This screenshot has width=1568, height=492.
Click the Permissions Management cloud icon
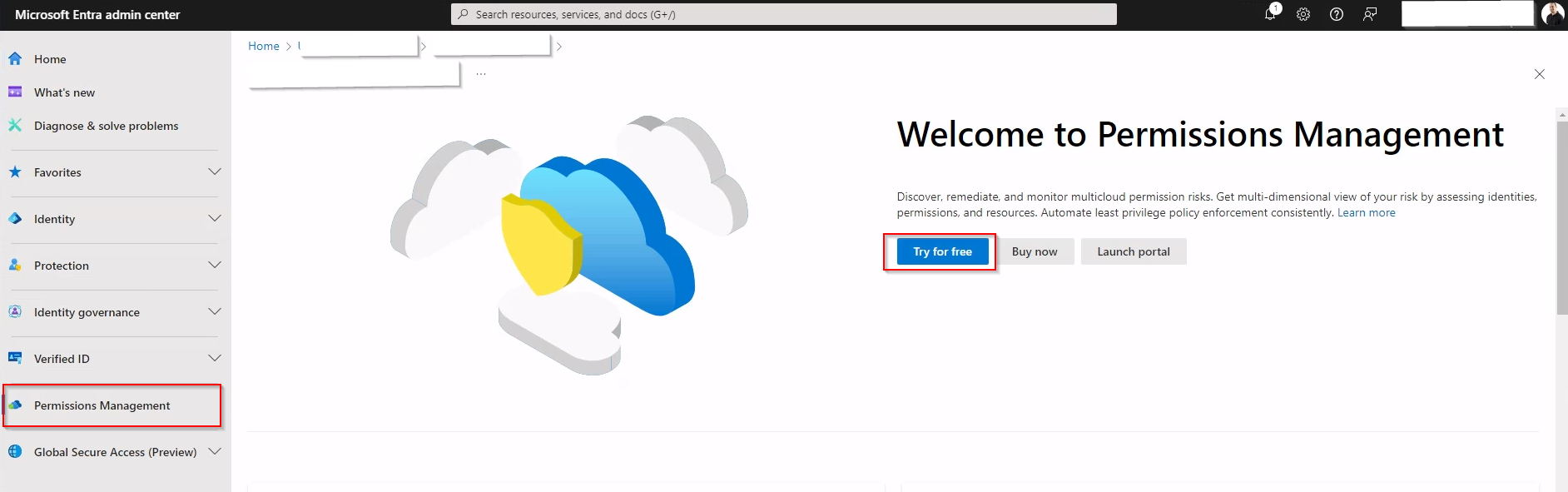click(15, 405)
